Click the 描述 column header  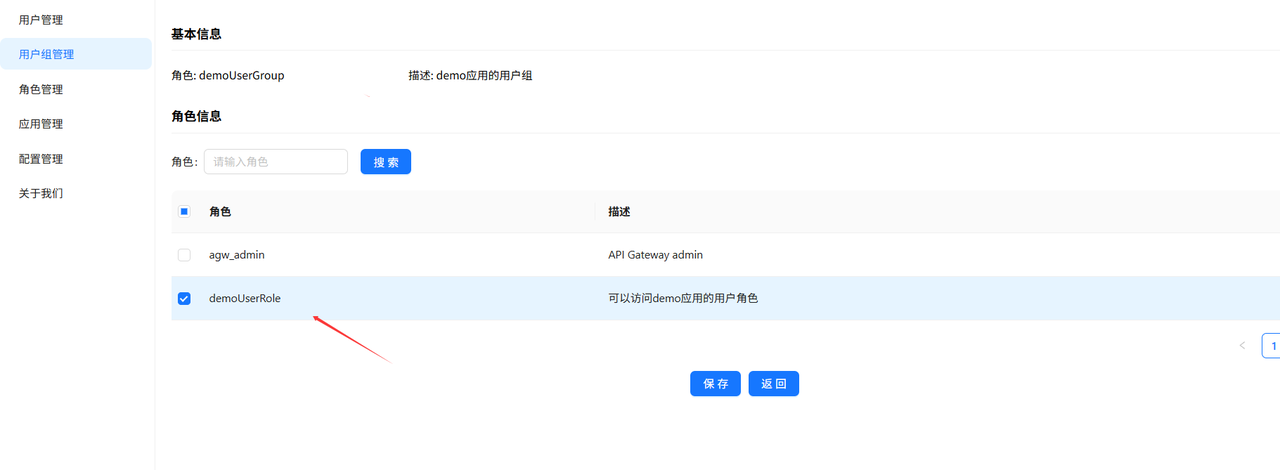[x=619, y=212]
